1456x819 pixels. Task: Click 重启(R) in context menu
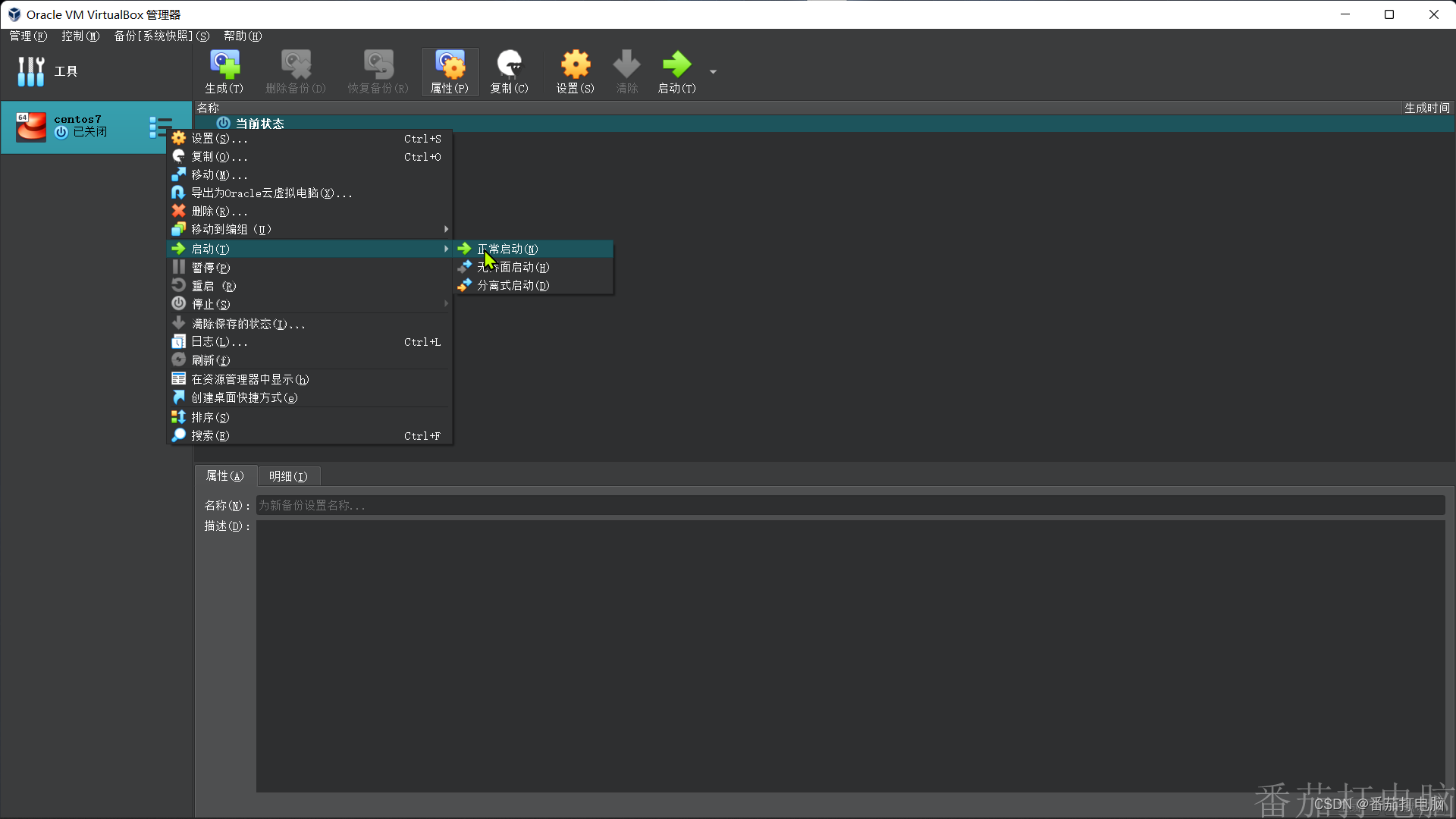tap(309, 286)
